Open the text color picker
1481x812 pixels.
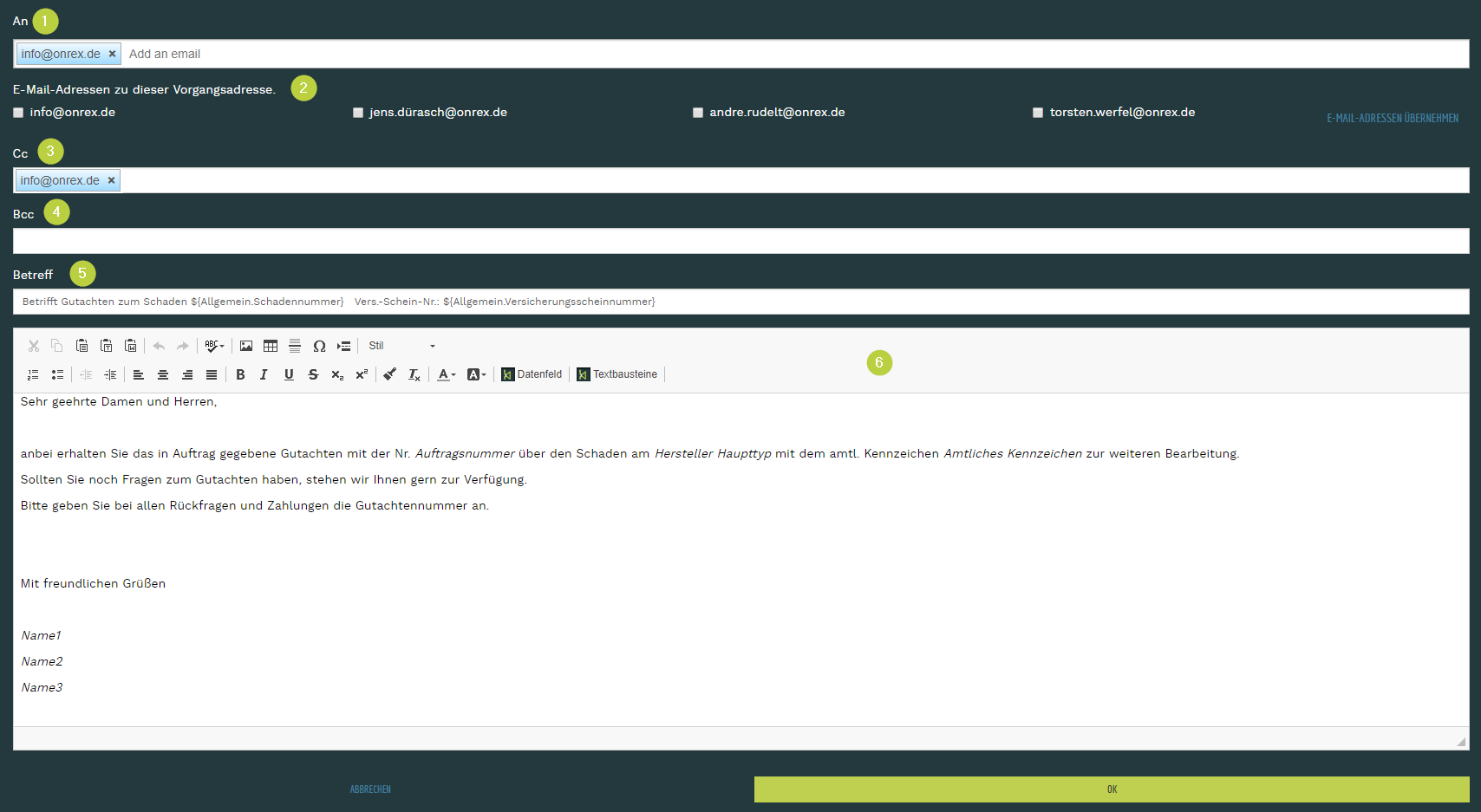446,374
